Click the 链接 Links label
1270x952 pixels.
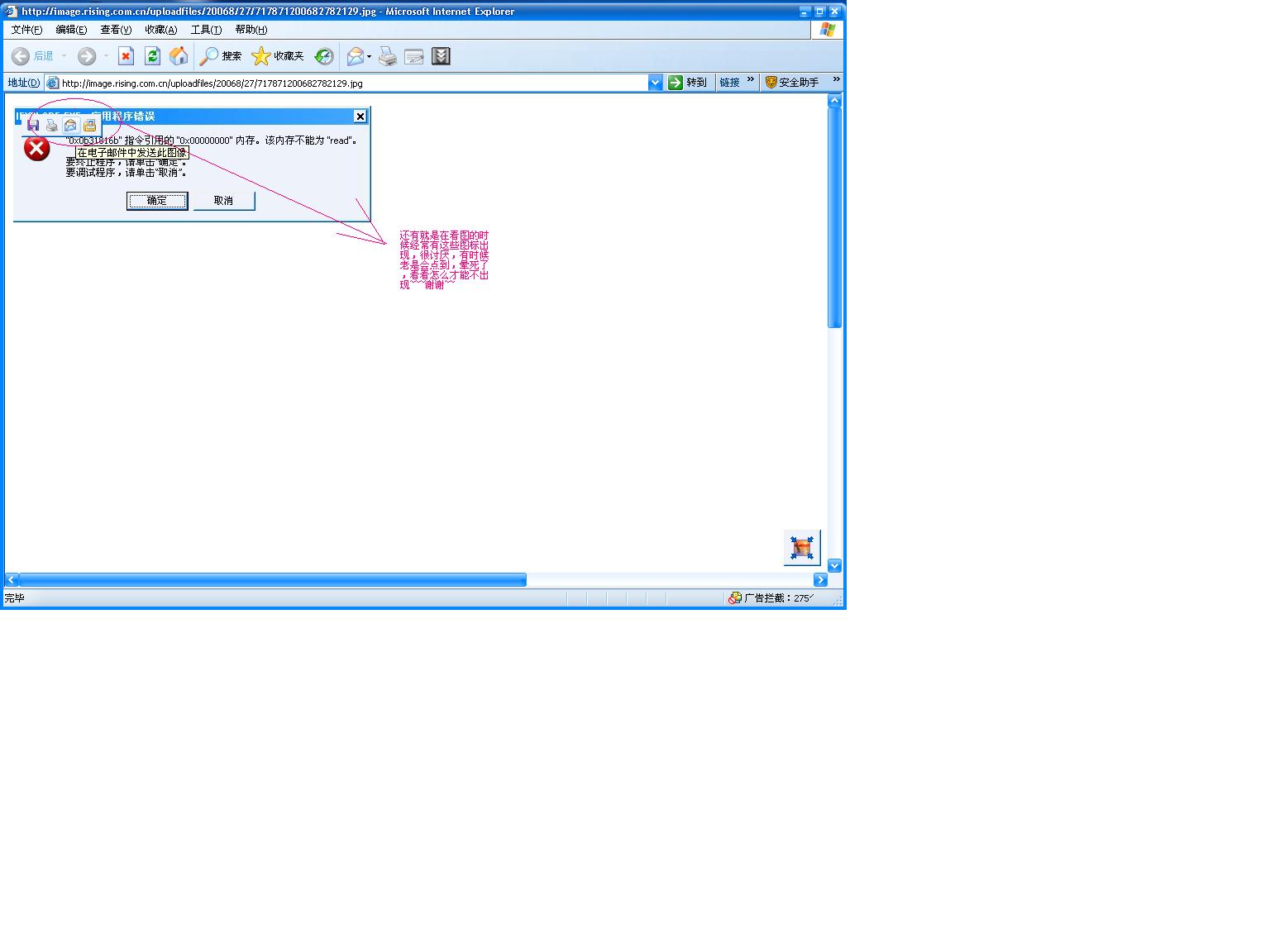point(729,83)
